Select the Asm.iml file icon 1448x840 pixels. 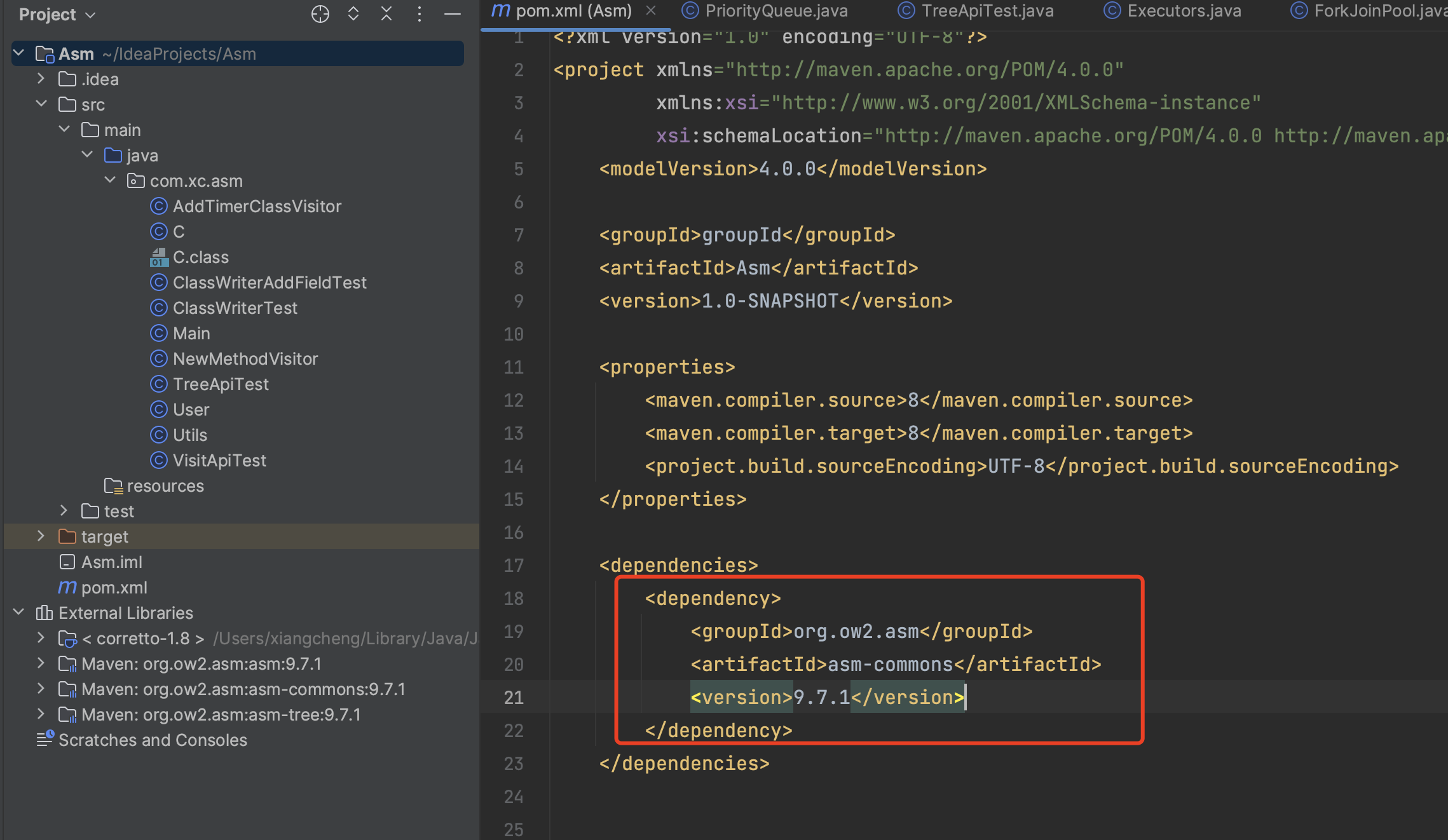(67, 562)
